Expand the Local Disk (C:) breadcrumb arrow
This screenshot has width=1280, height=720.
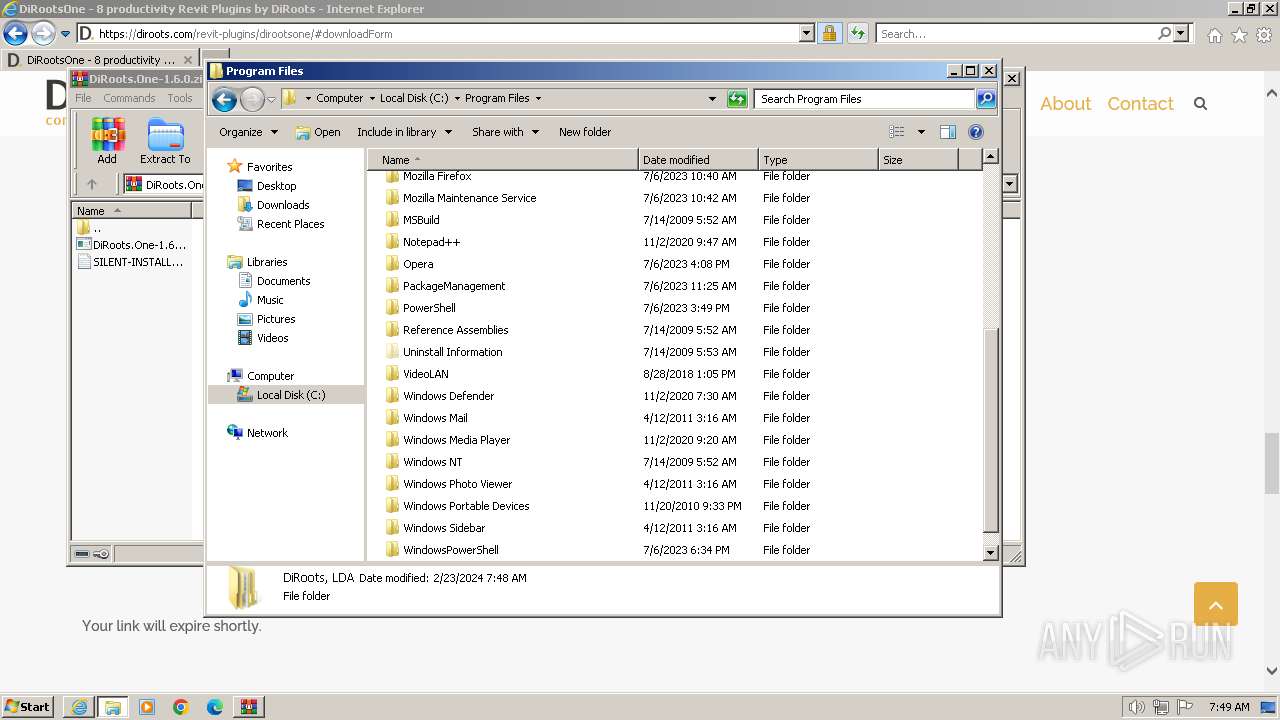click(x=456, y=99)
